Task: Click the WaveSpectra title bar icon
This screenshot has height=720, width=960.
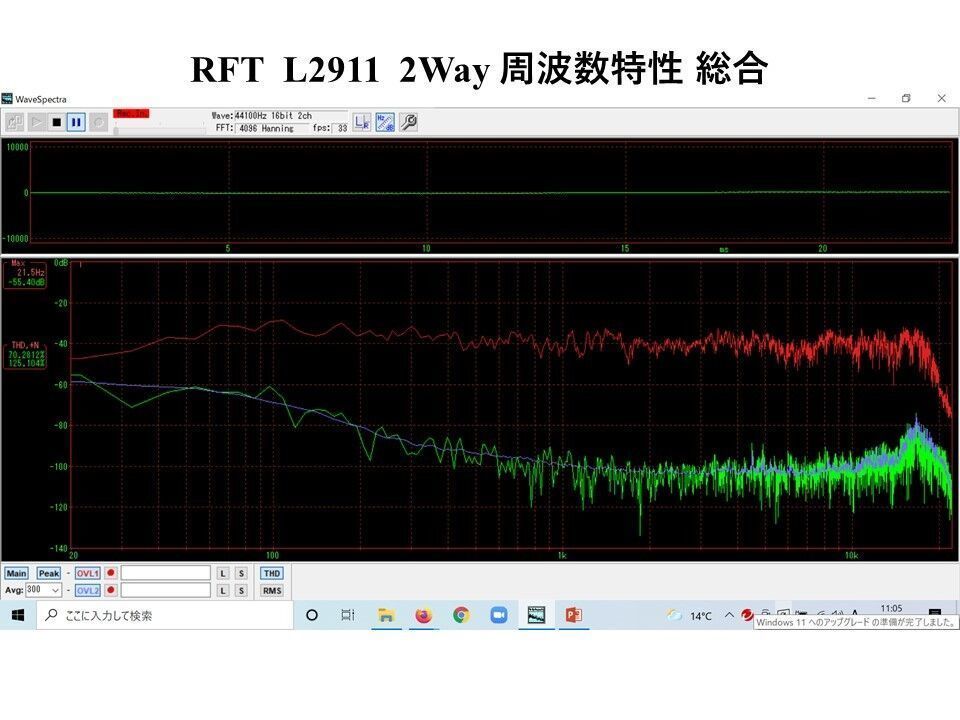Action: (x=7, y=99)
